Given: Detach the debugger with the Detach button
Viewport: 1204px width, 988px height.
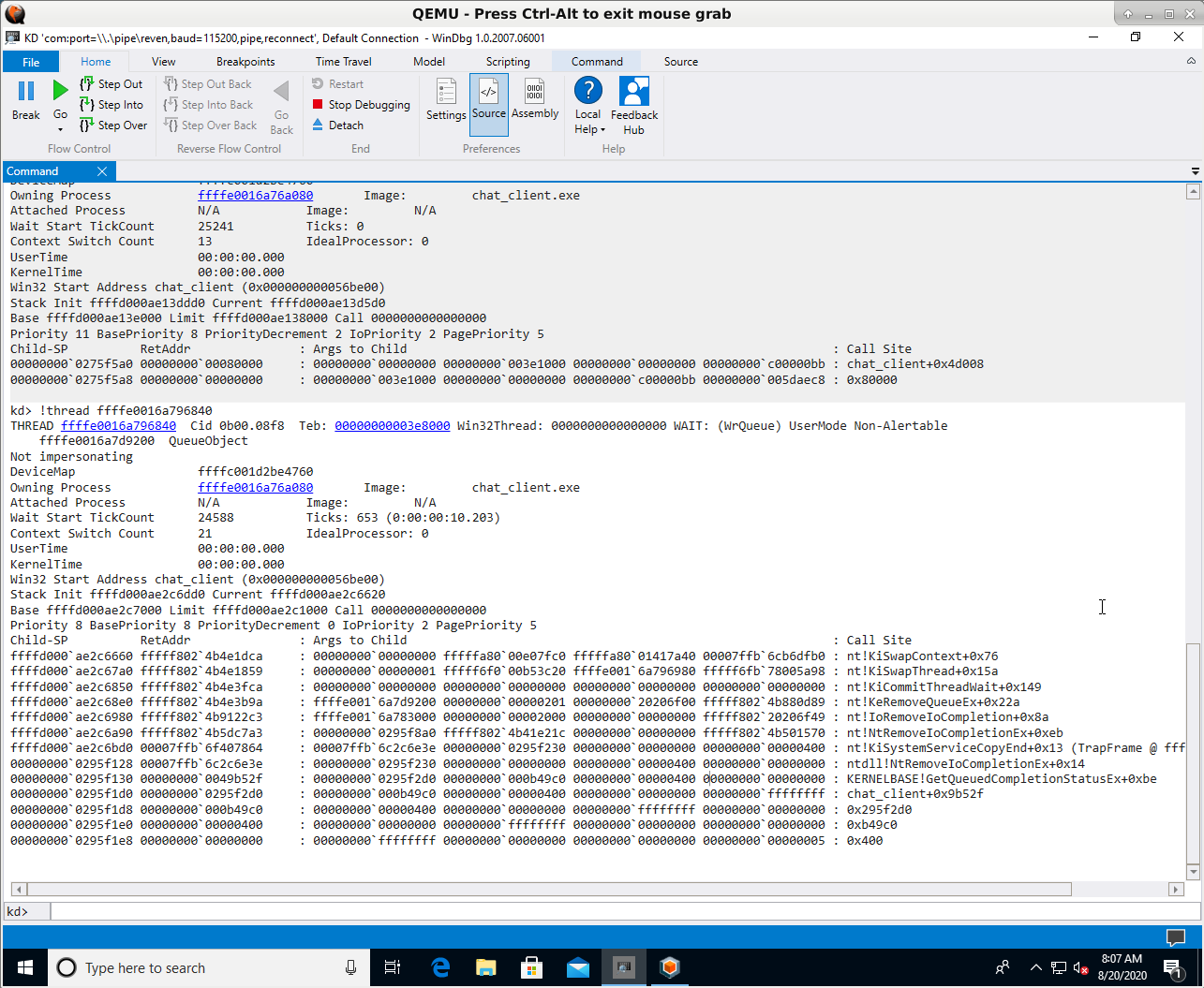Looking at the screenshot, I should (337, 125).
